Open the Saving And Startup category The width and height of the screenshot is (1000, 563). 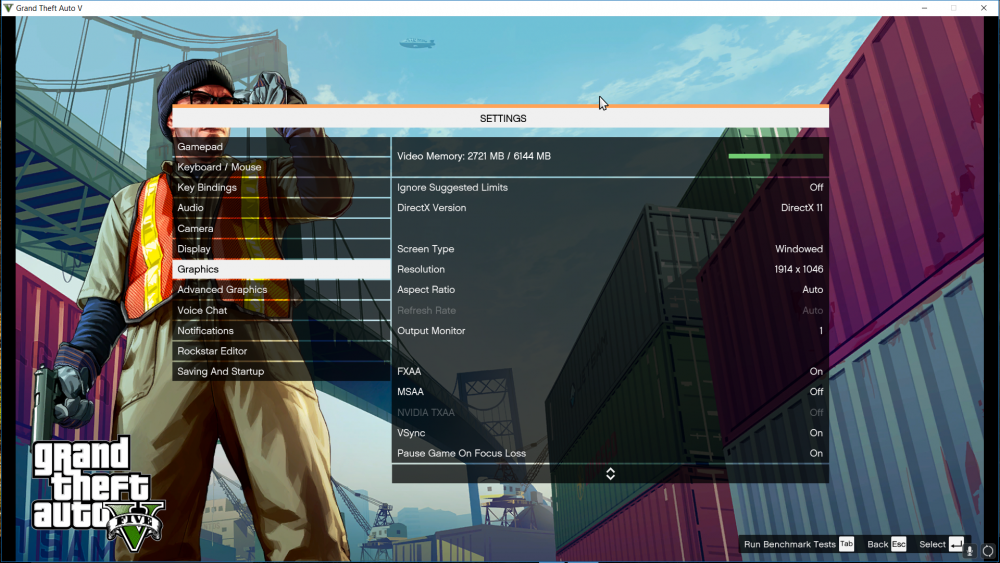click(x=281, y=372)
